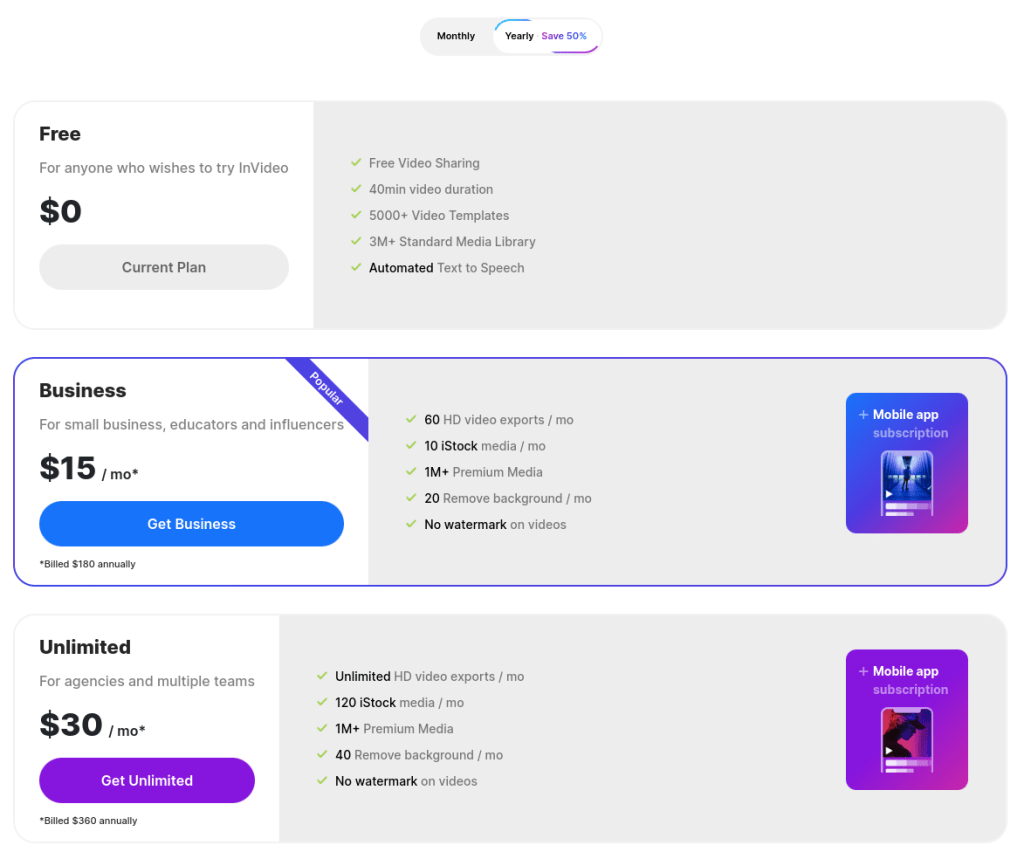This screenshot has width=1024, height=852.
Task: Click 'For agencies and multiple teams'
Action: (147, 681)
